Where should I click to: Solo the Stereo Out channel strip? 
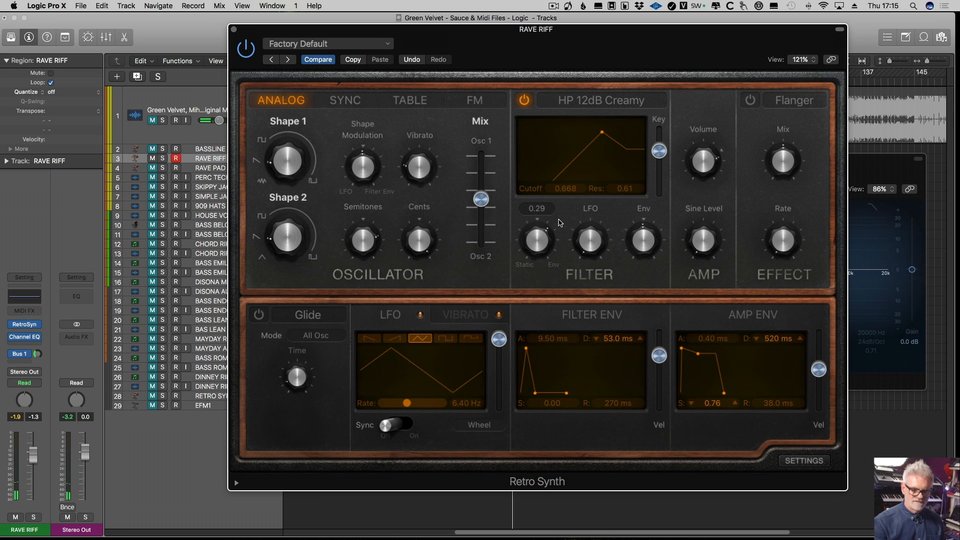pos(85,517)
